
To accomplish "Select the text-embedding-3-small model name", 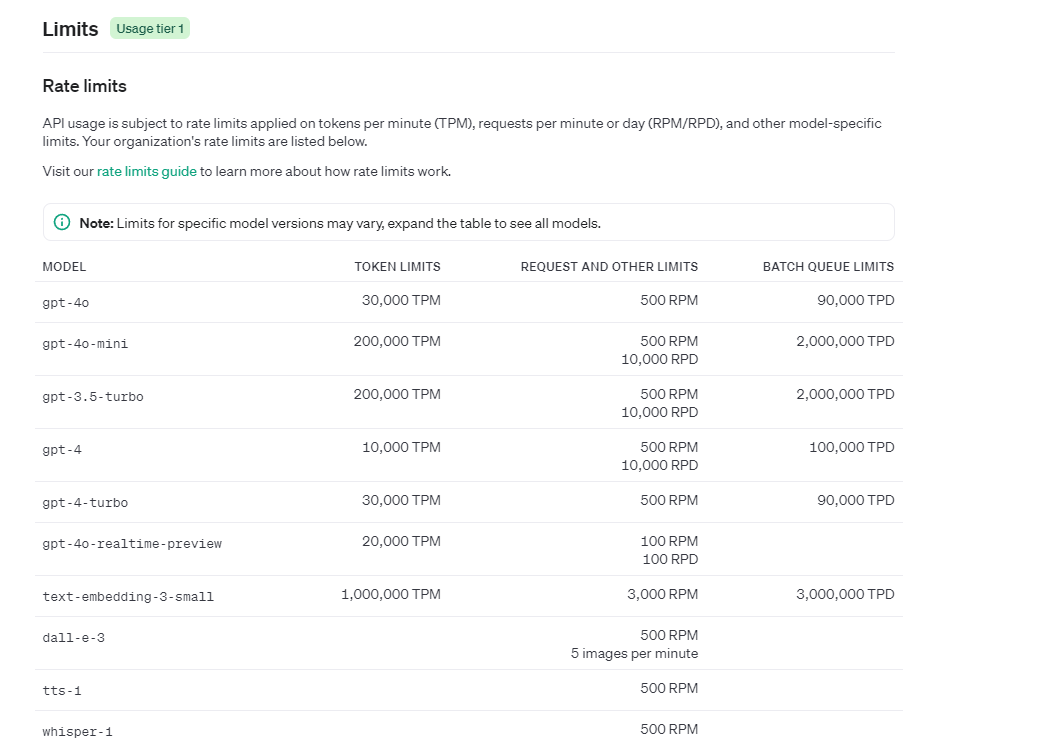I will tap(128, 597).
